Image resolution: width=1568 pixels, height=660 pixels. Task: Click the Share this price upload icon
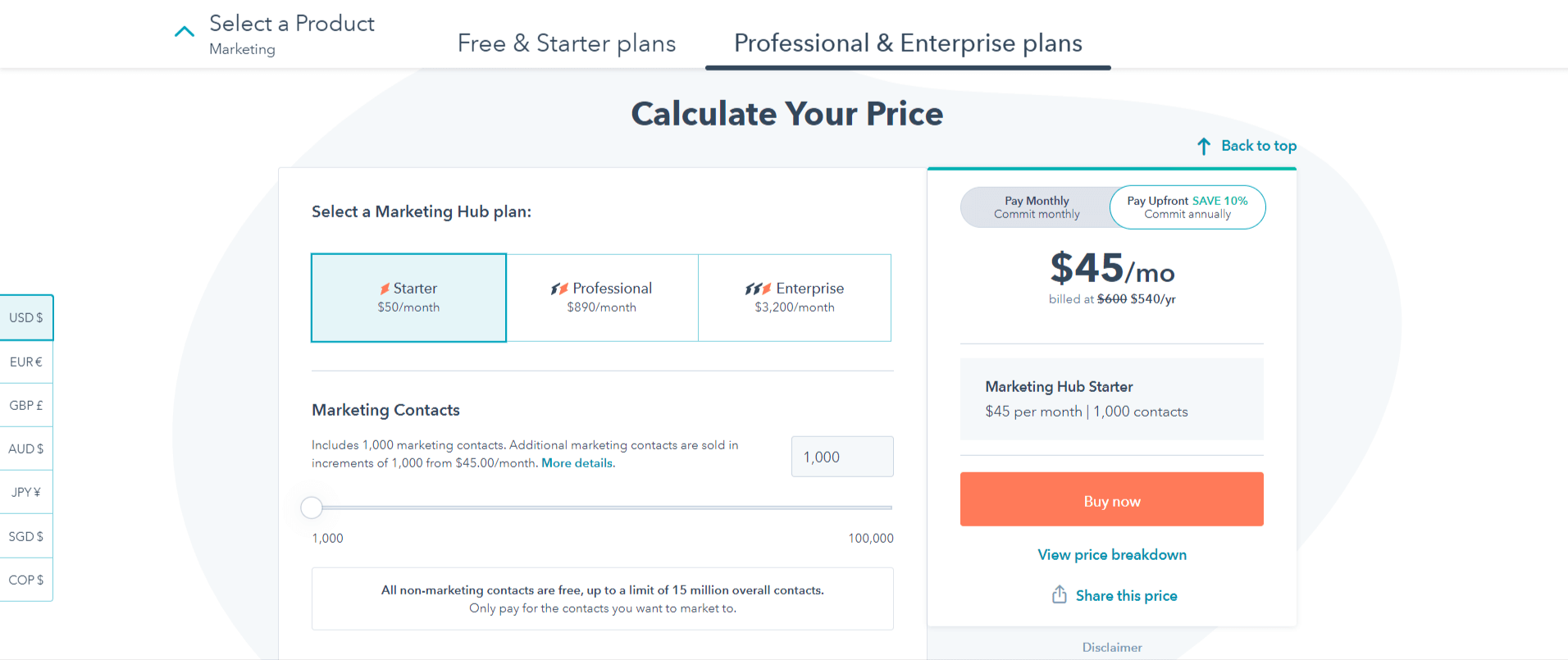tap(1060, 594)
